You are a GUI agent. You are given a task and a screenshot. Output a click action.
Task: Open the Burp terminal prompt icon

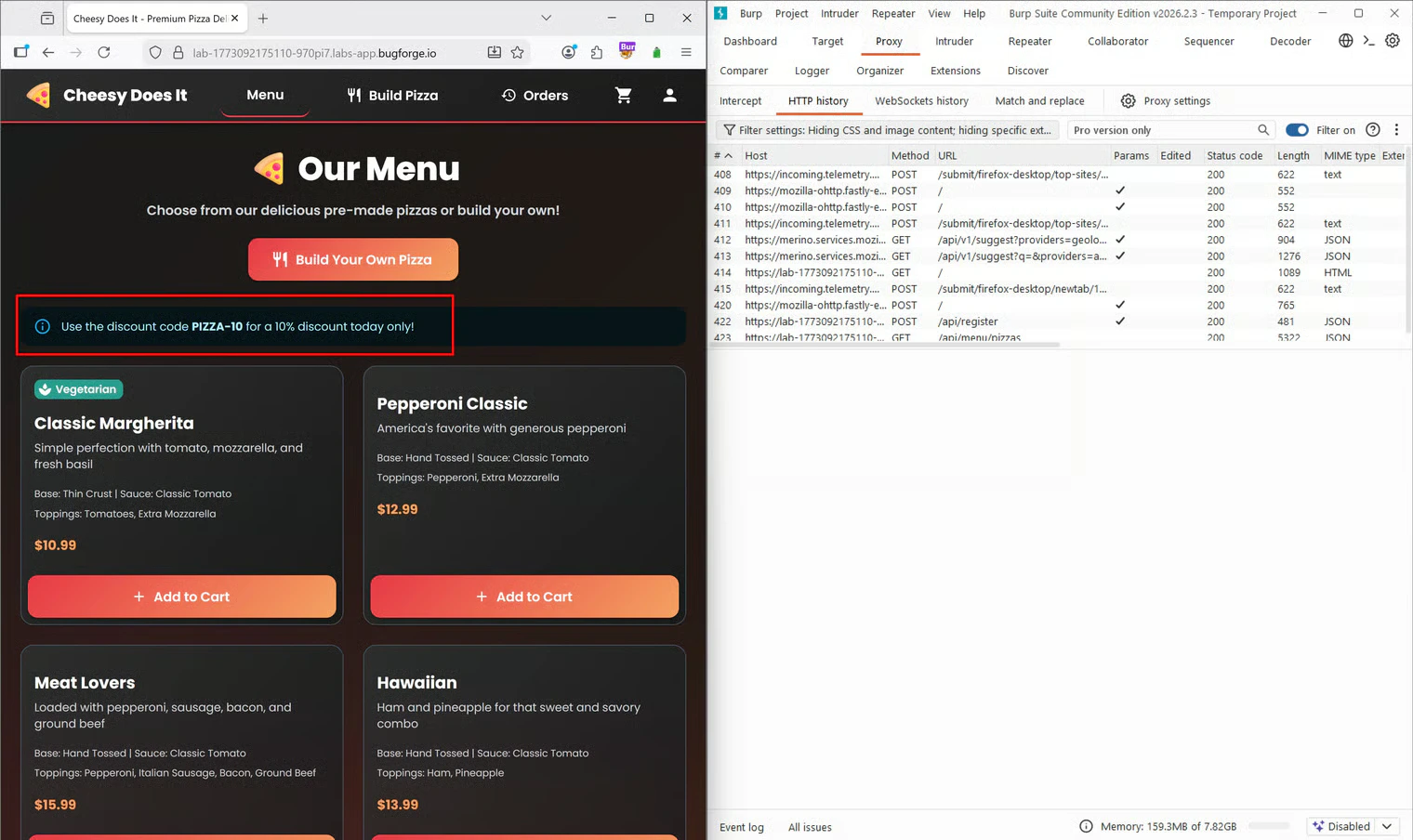click(x=1368, y=41)
